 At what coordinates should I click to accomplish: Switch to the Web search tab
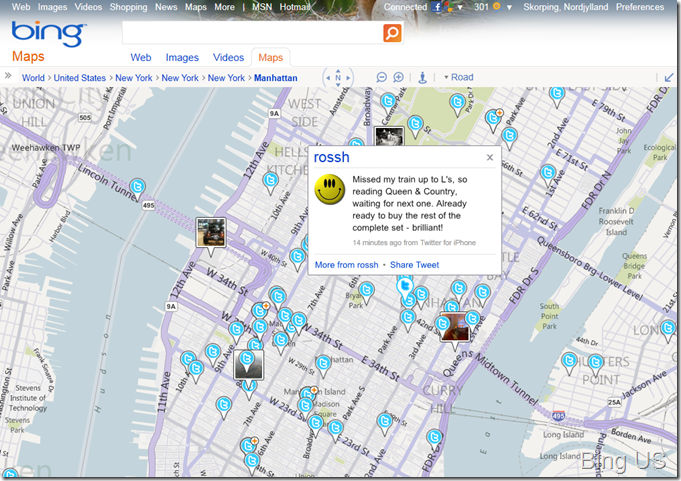tap(141, 57)
